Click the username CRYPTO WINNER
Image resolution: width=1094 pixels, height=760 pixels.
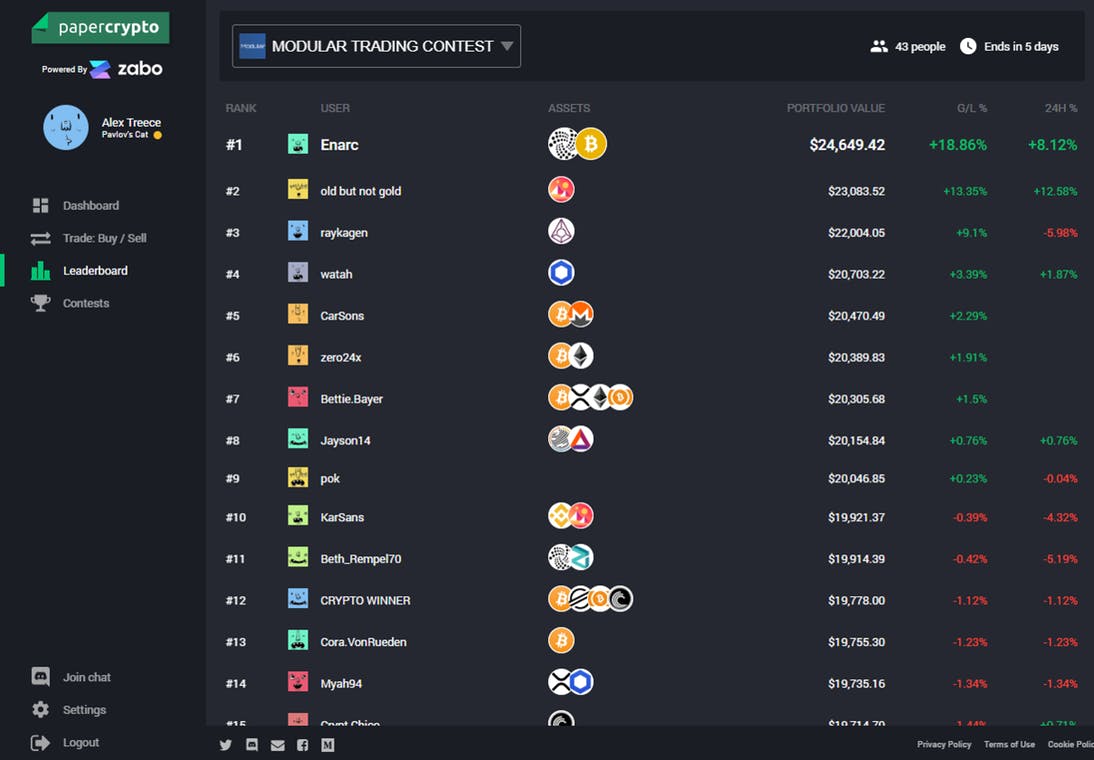point(365,600)
